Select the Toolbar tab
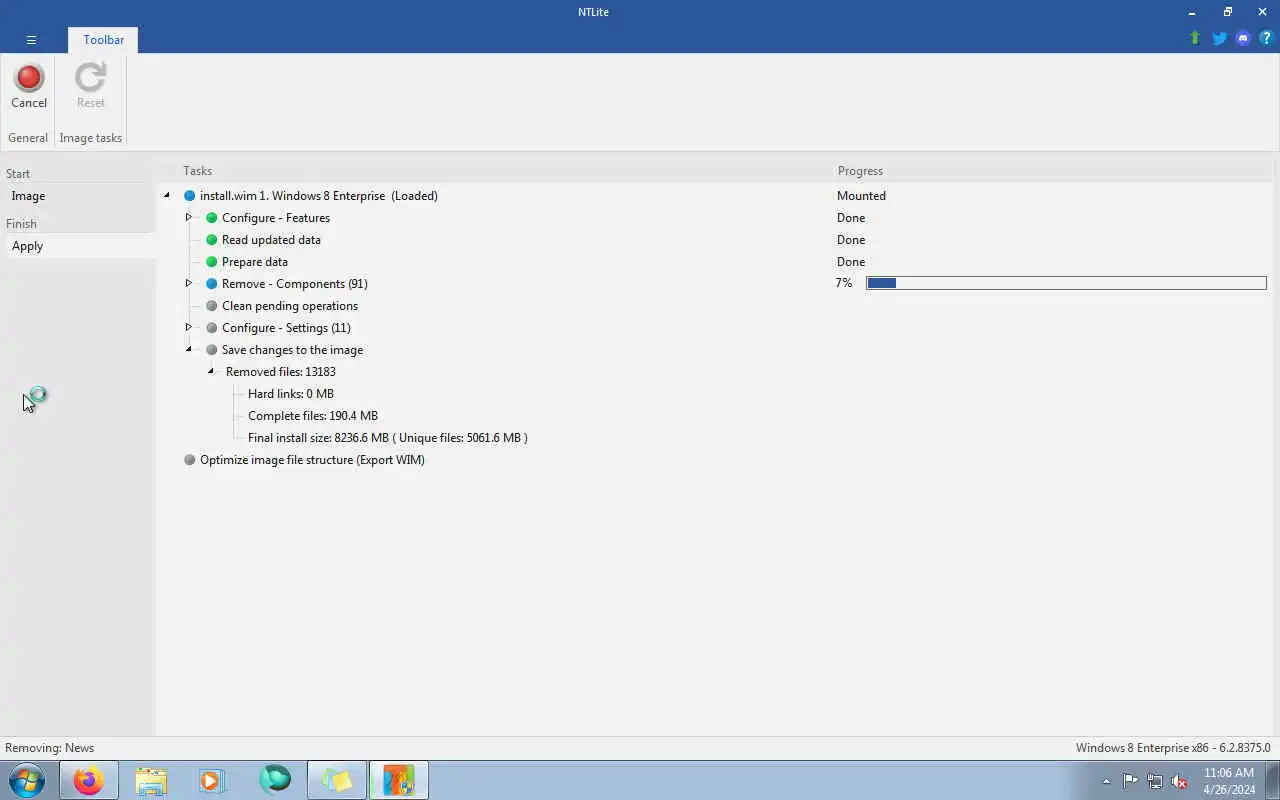 [104, 40]
